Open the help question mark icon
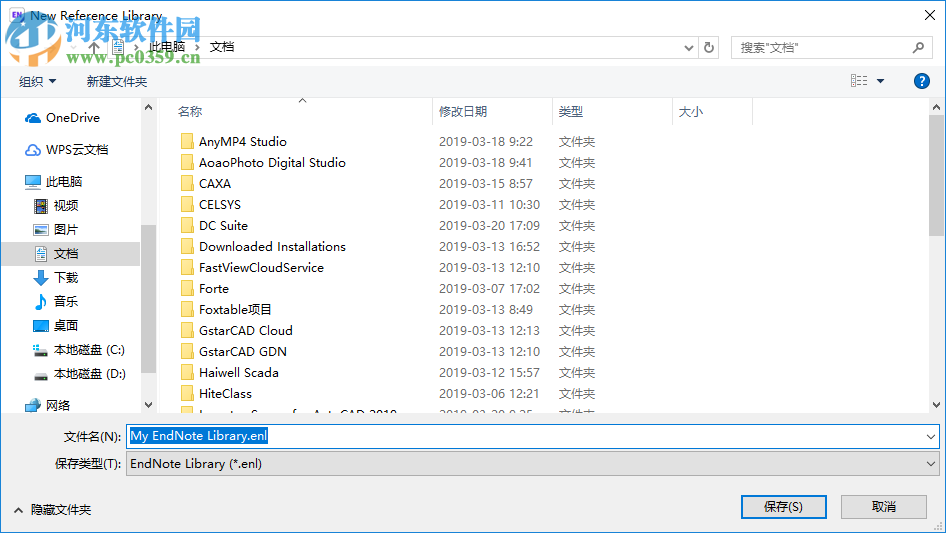 pos(921,81)
